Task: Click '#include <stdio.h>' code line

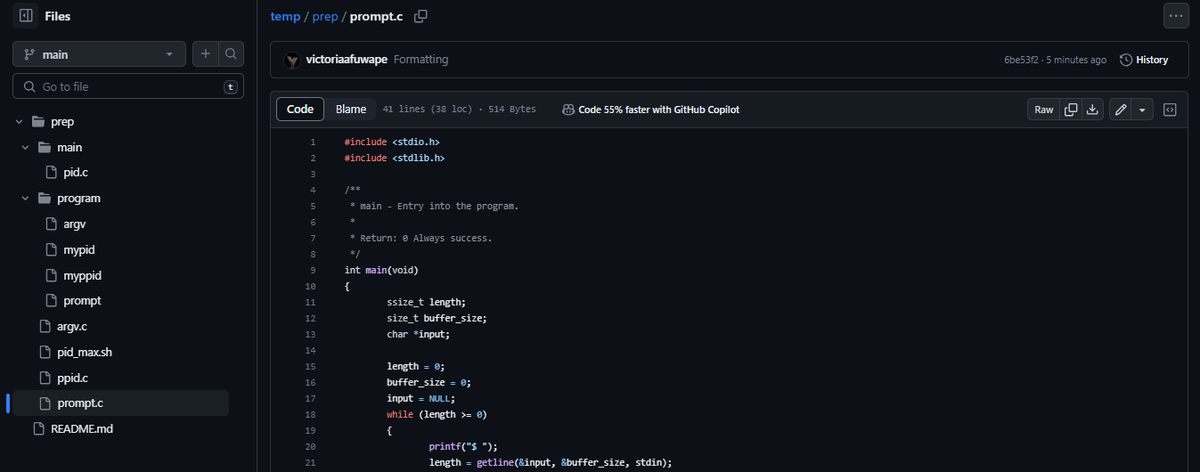Action: (392, 142)
